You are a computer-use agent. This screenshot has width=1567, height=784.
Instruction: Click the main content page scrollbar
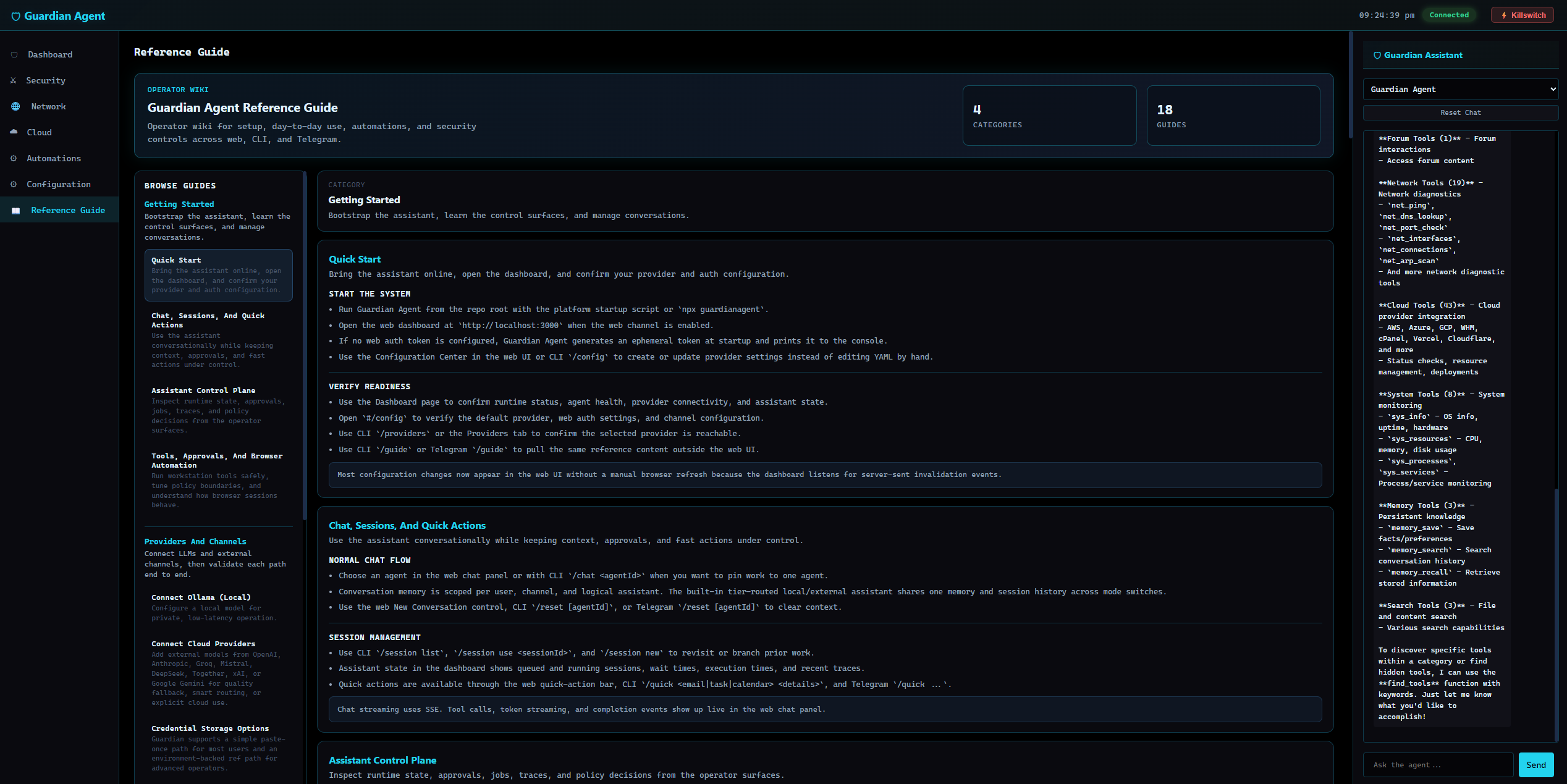click(1351, 85)
